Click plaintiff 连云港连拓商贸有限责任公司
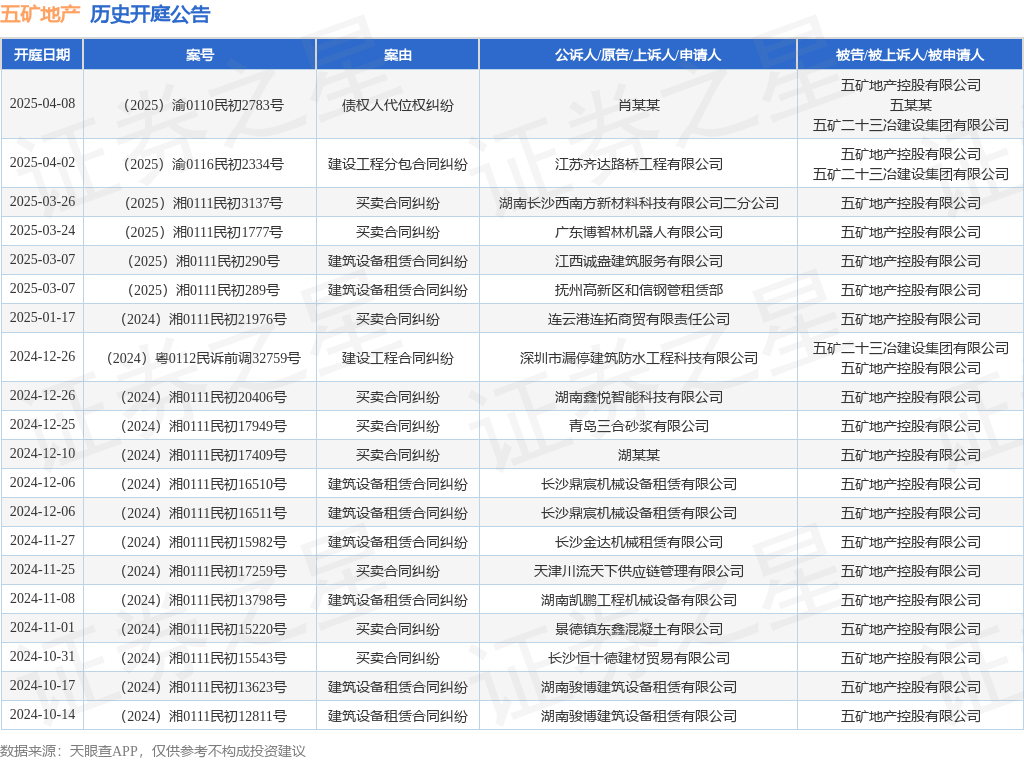Image resolution: width=1024 pixels, height=760 pixels. [x=639, y=319]
